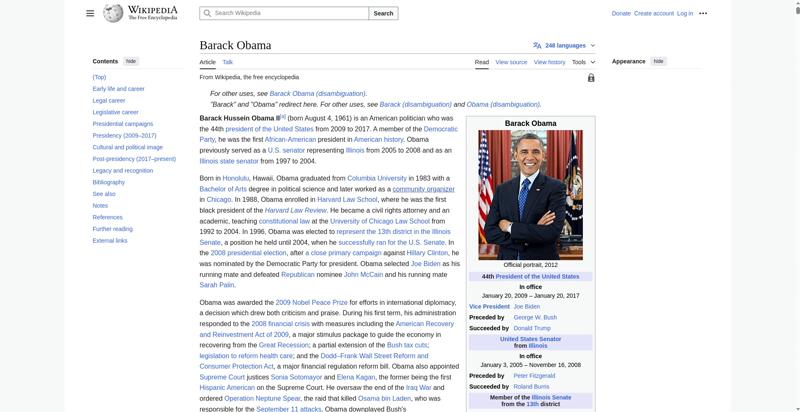
Task: Open the hamburger main menu icon
Action: click(90, 13)
